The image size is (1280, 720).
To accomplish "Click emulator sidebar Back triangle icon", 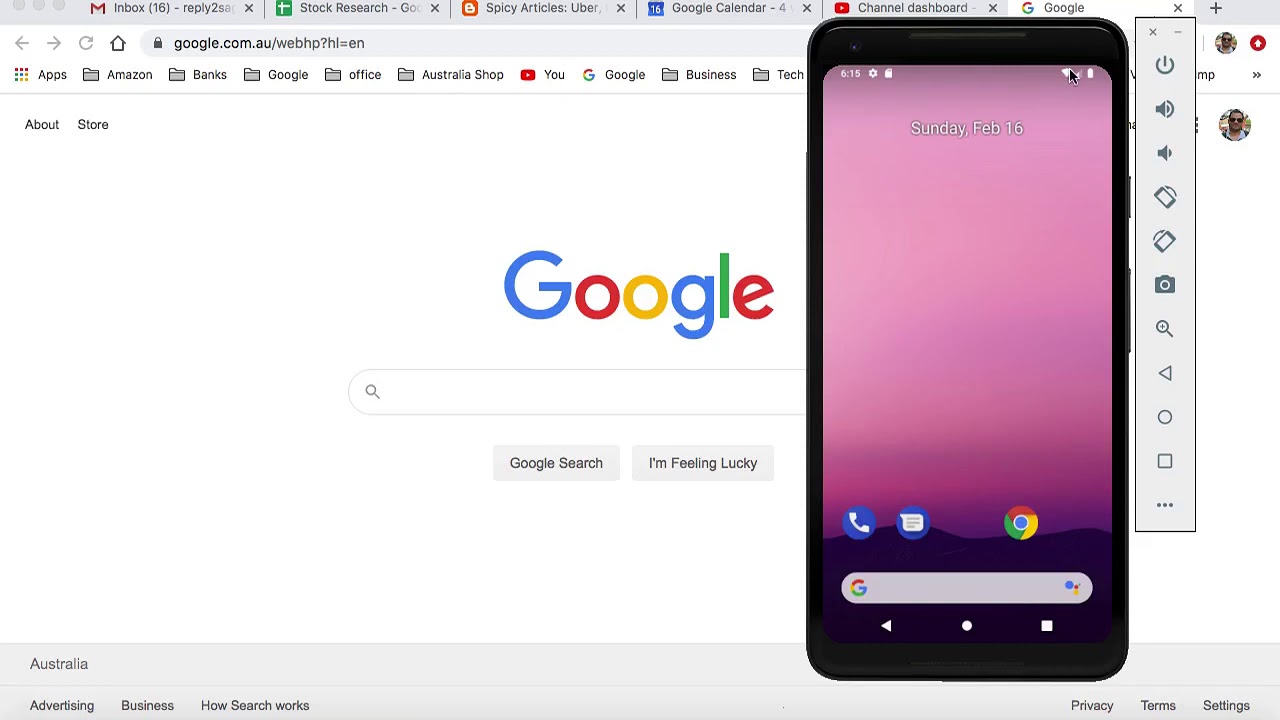I will click(1165, 373).
